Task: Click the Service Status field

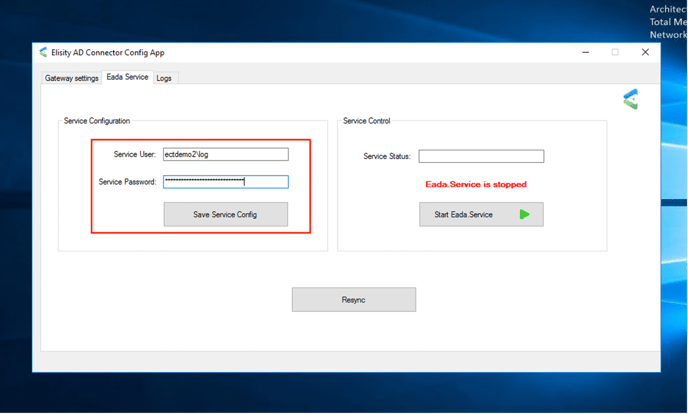Action: 481,156
